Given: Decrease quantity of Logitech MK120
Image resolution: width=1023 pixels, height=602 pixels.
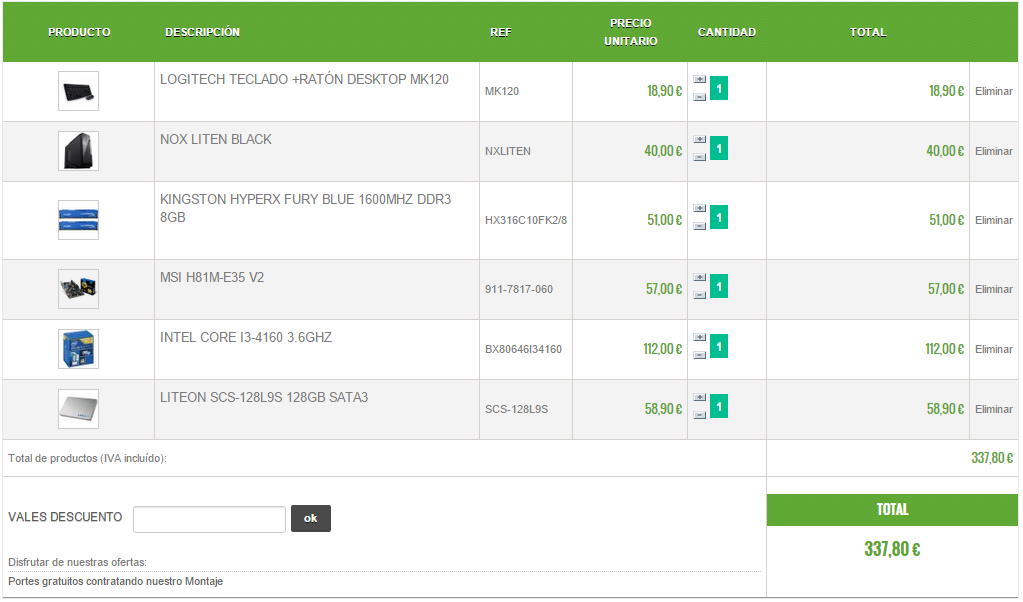Looking at the screenshot, I should (x=699, y=97).
